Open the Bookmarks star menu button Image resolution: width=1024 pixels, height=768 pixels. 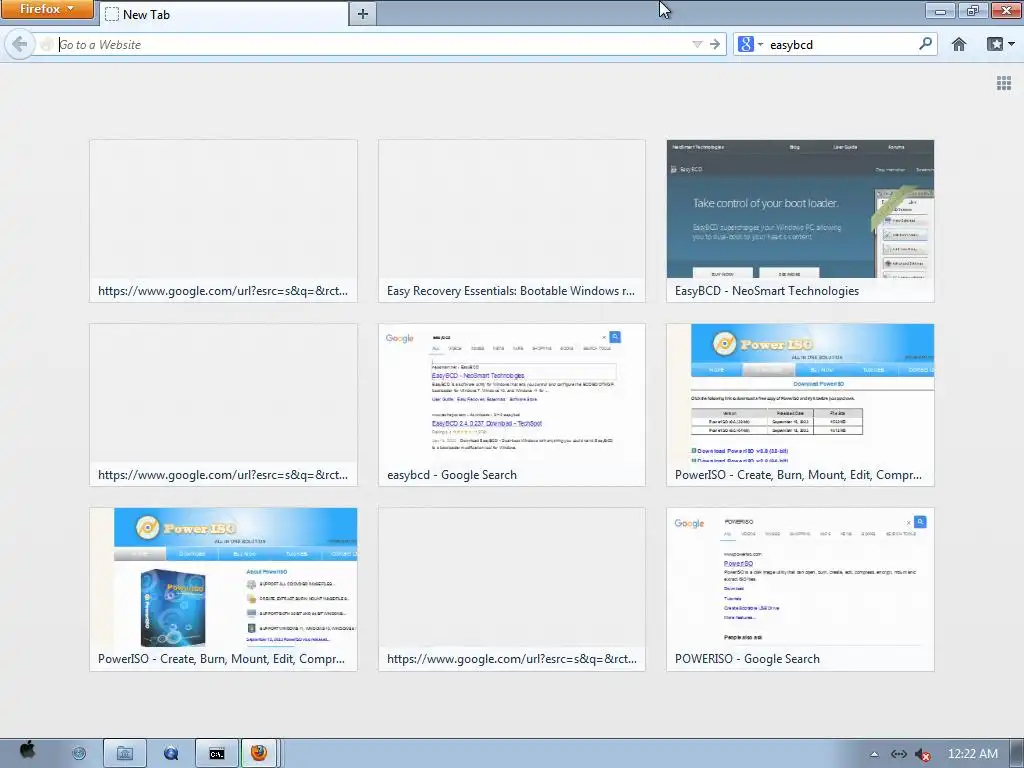(995, 44)
